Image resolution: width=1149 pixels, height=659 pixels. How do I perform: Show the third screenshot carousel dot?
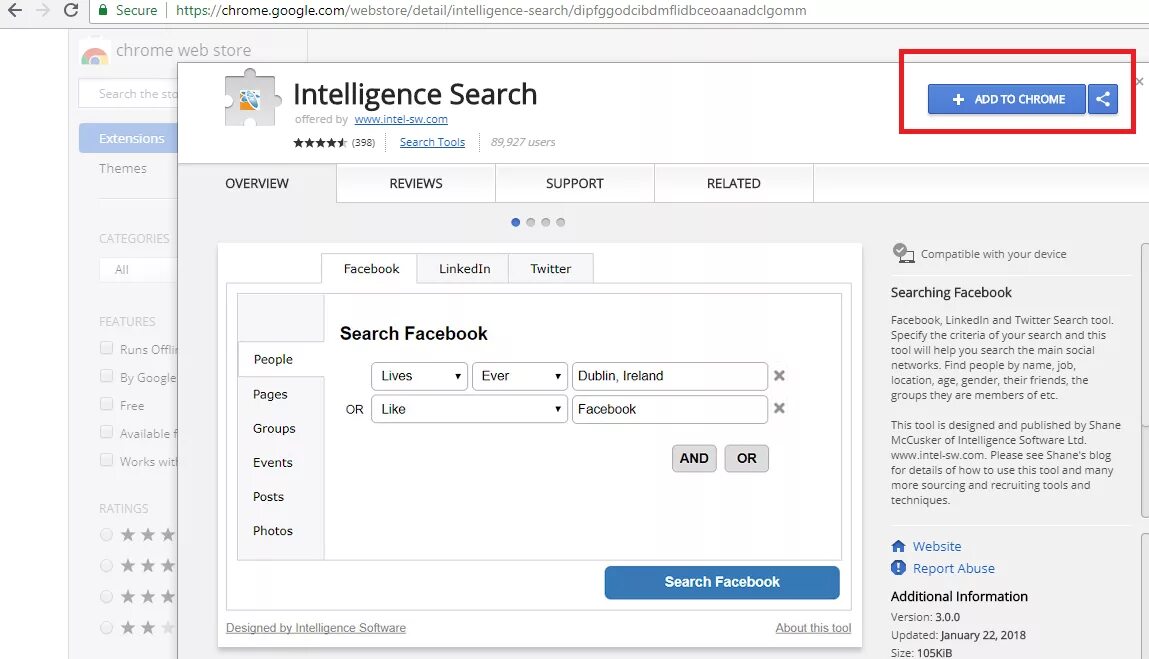coord(545,222)
